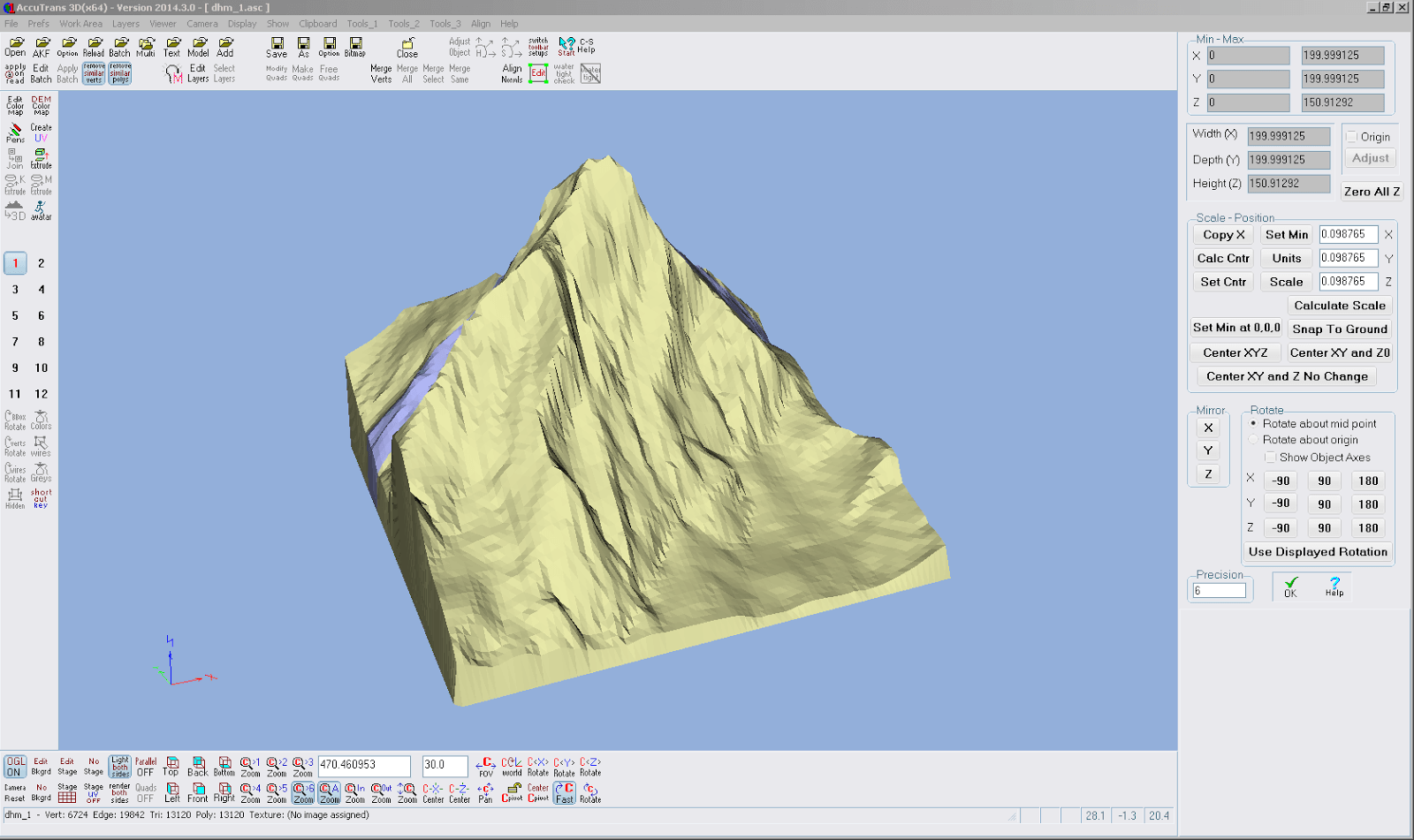
Task: Select the avatar tool
Action: tap(41, 208)
